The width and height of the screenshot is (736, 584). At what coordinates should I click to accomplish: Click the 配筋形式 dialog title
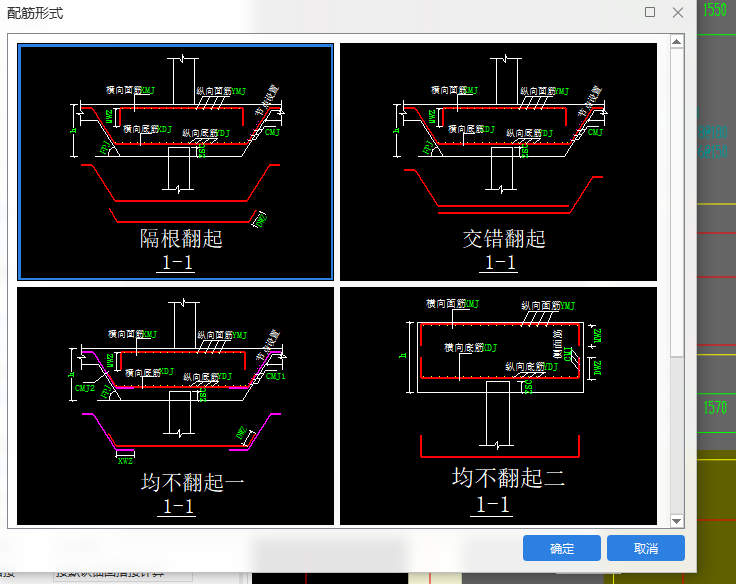(35, 13)
